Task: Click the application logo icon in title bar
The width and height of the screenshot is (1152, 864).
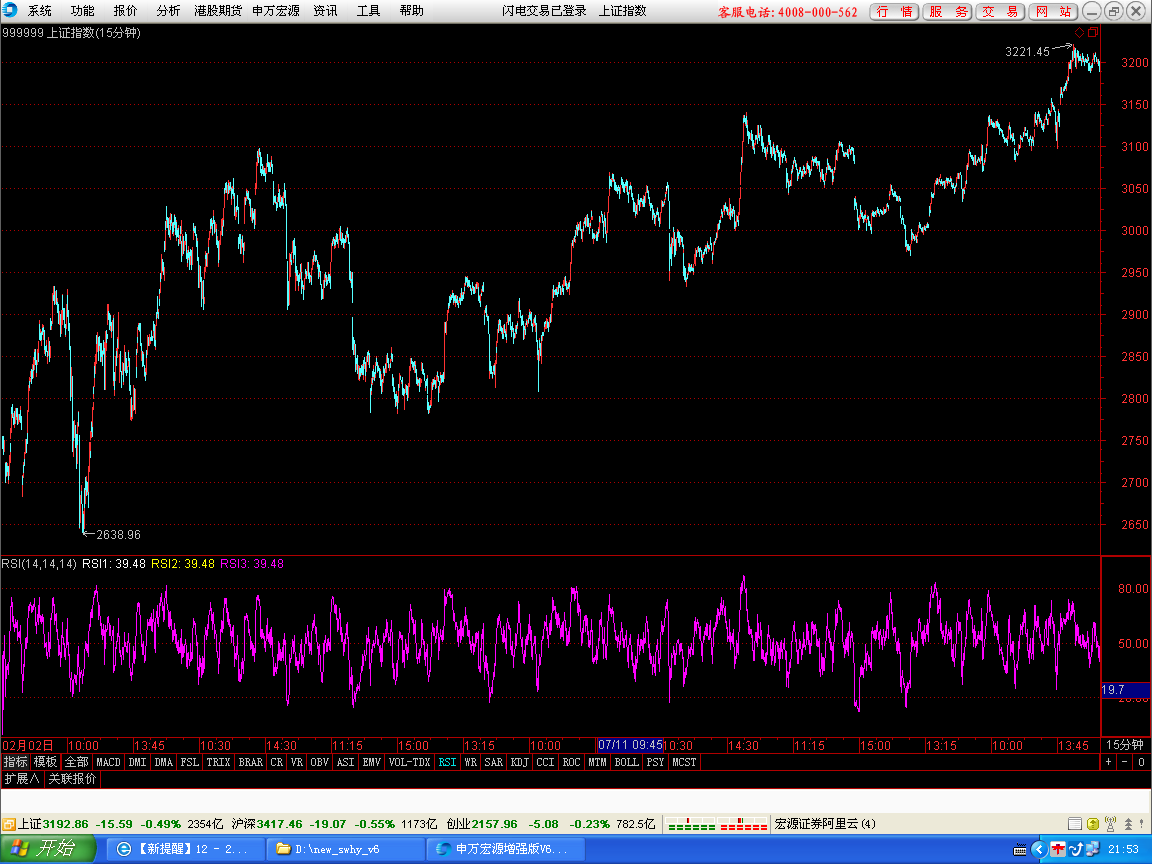Action: (10, 10)
